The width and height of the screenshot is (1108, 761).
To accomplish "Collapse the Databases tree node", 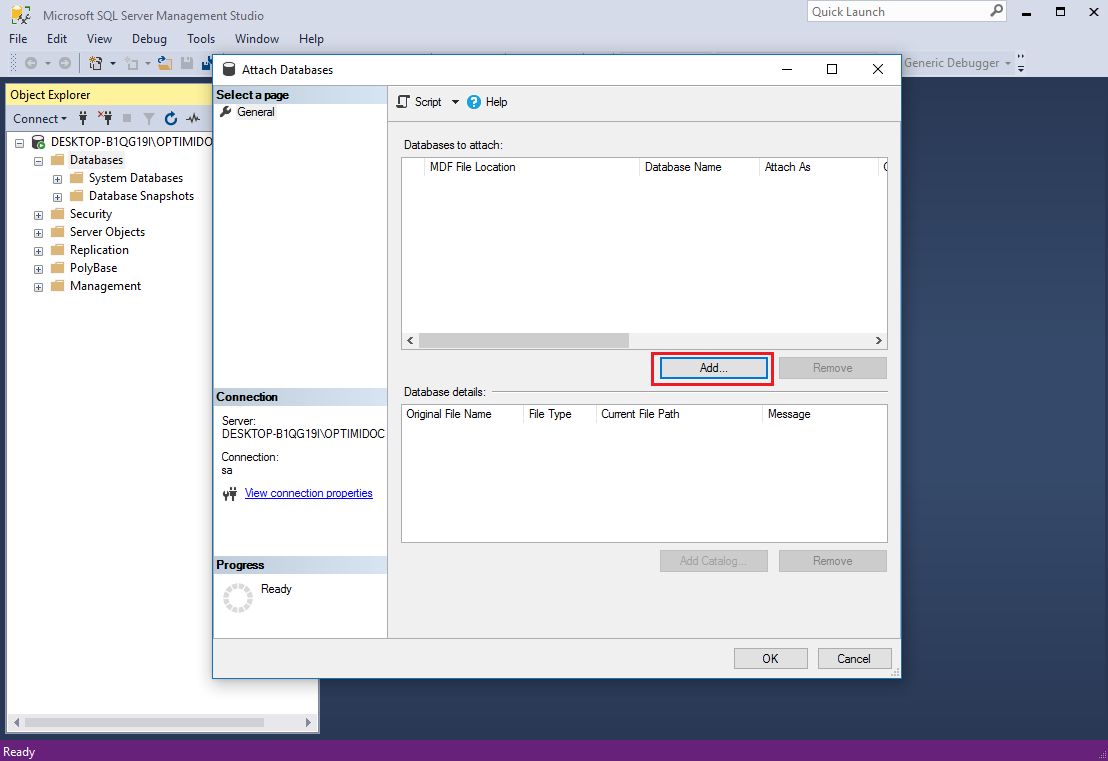I will click(x=38, y=161).
